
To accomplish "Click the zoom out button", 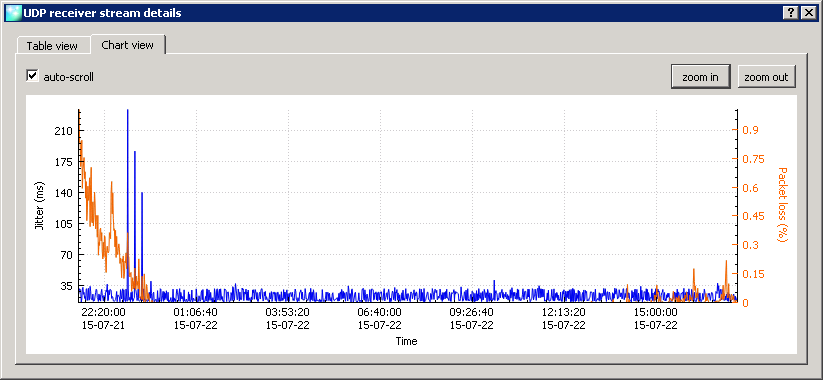I will [766, 77].
